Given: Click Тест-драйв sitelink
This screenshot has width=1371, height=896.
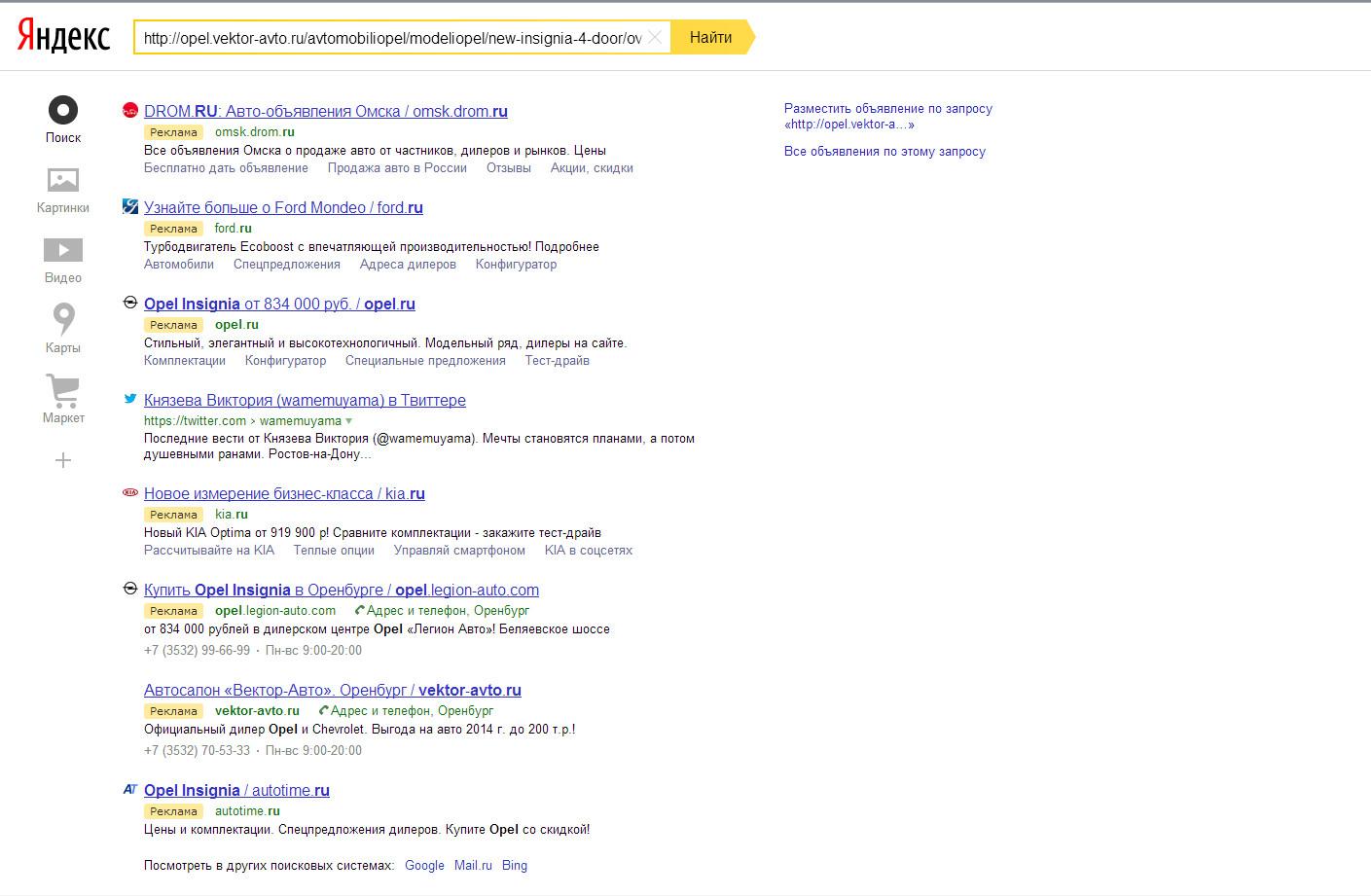Looking at the screenshot, I should pyautogui.click(x=558, y=360).
